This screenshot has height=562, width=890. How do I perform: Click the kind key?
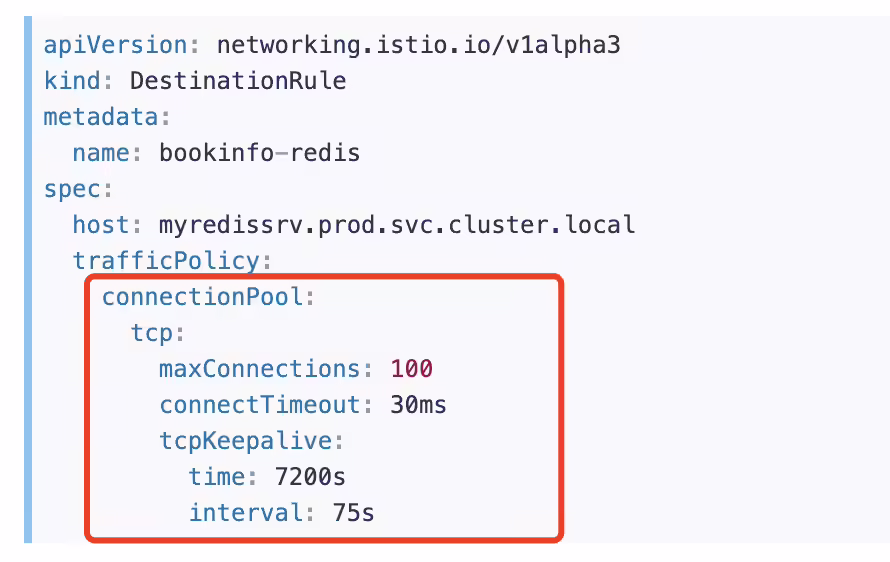(73, 81)
